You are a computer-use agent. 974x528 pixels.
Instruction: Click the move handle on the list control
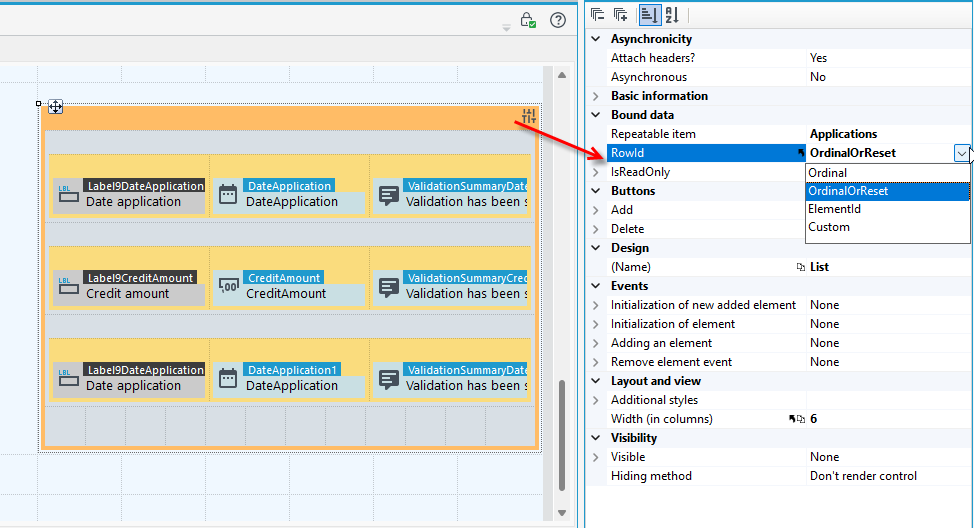[55, 107]
